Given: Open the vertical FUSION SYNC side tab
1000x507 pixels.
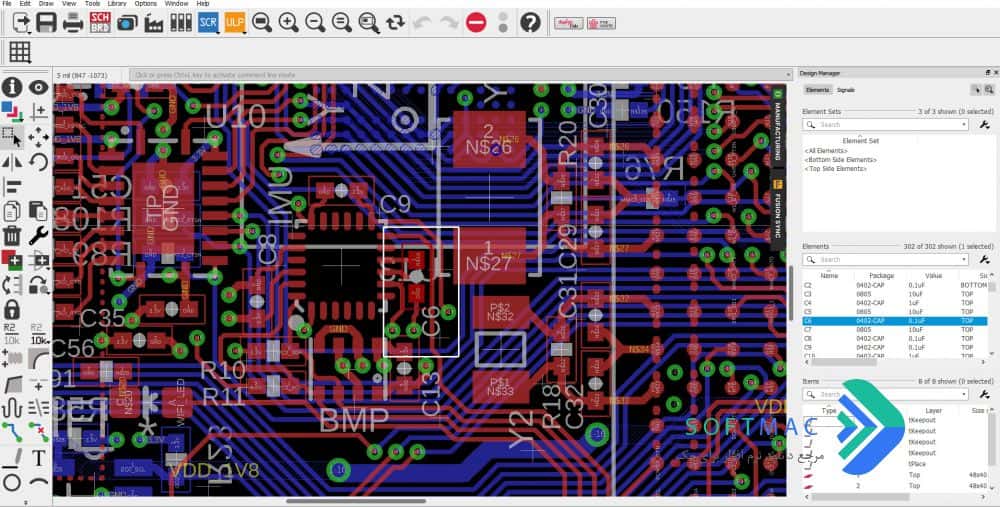Looking at the screenshot, I should 777,208.
